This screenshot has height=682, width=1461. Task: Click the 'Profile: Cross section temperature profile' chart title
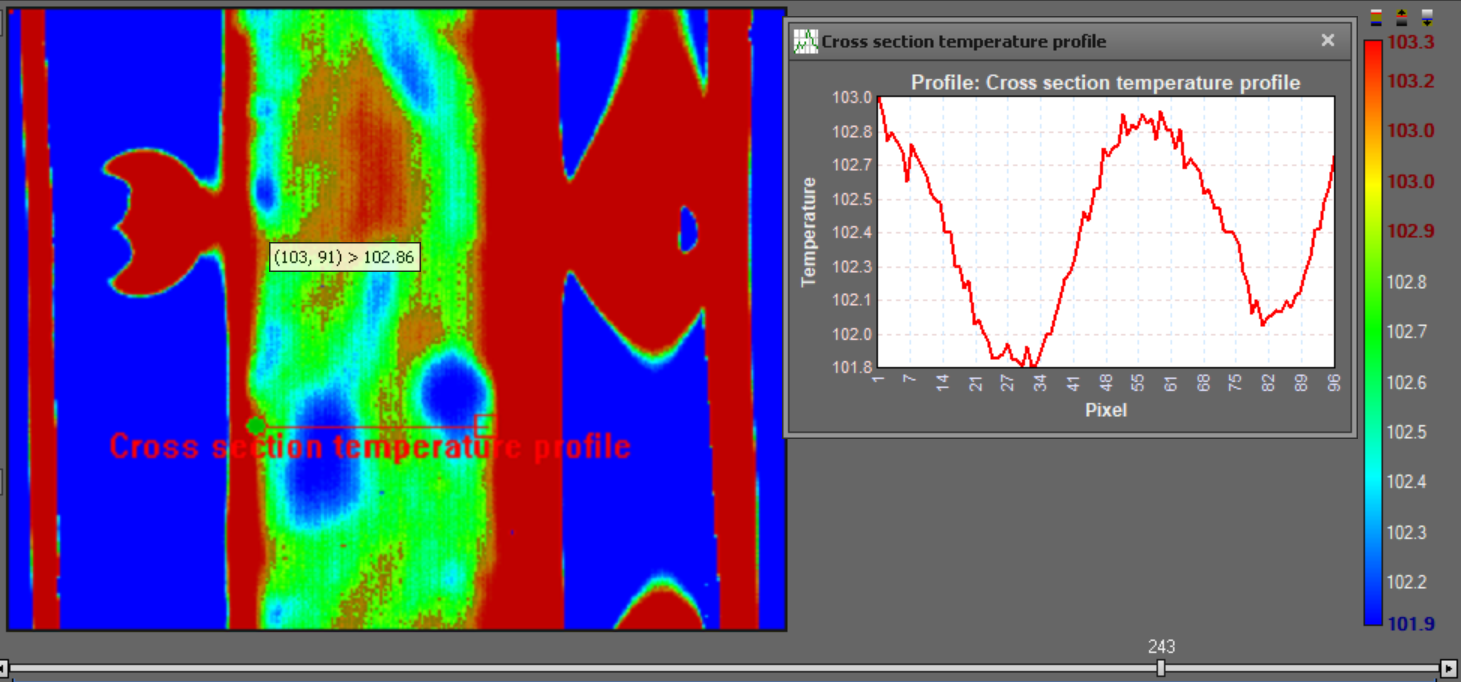pos(1105,83)
